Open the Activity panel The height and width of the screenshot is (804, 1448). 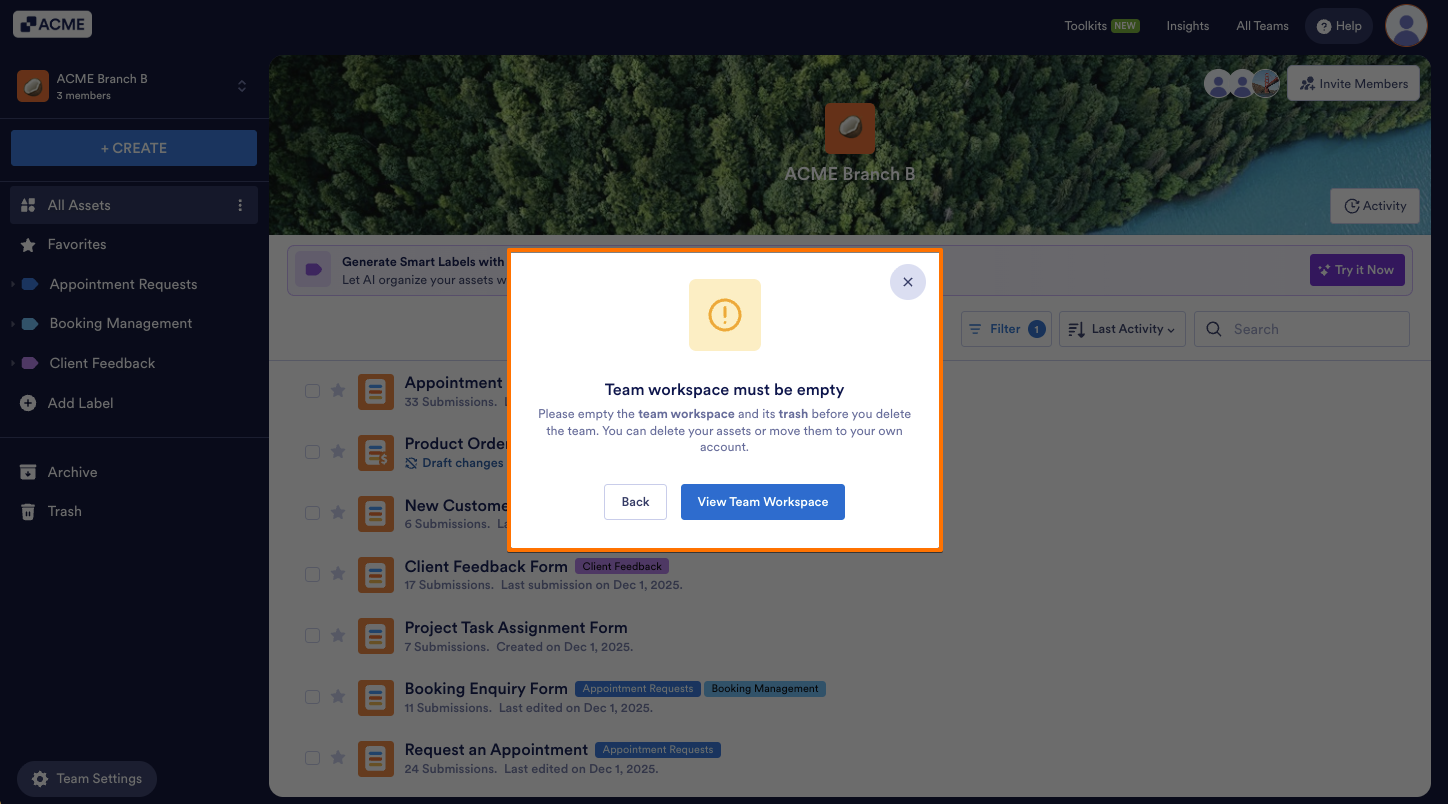click(1375, 206)
